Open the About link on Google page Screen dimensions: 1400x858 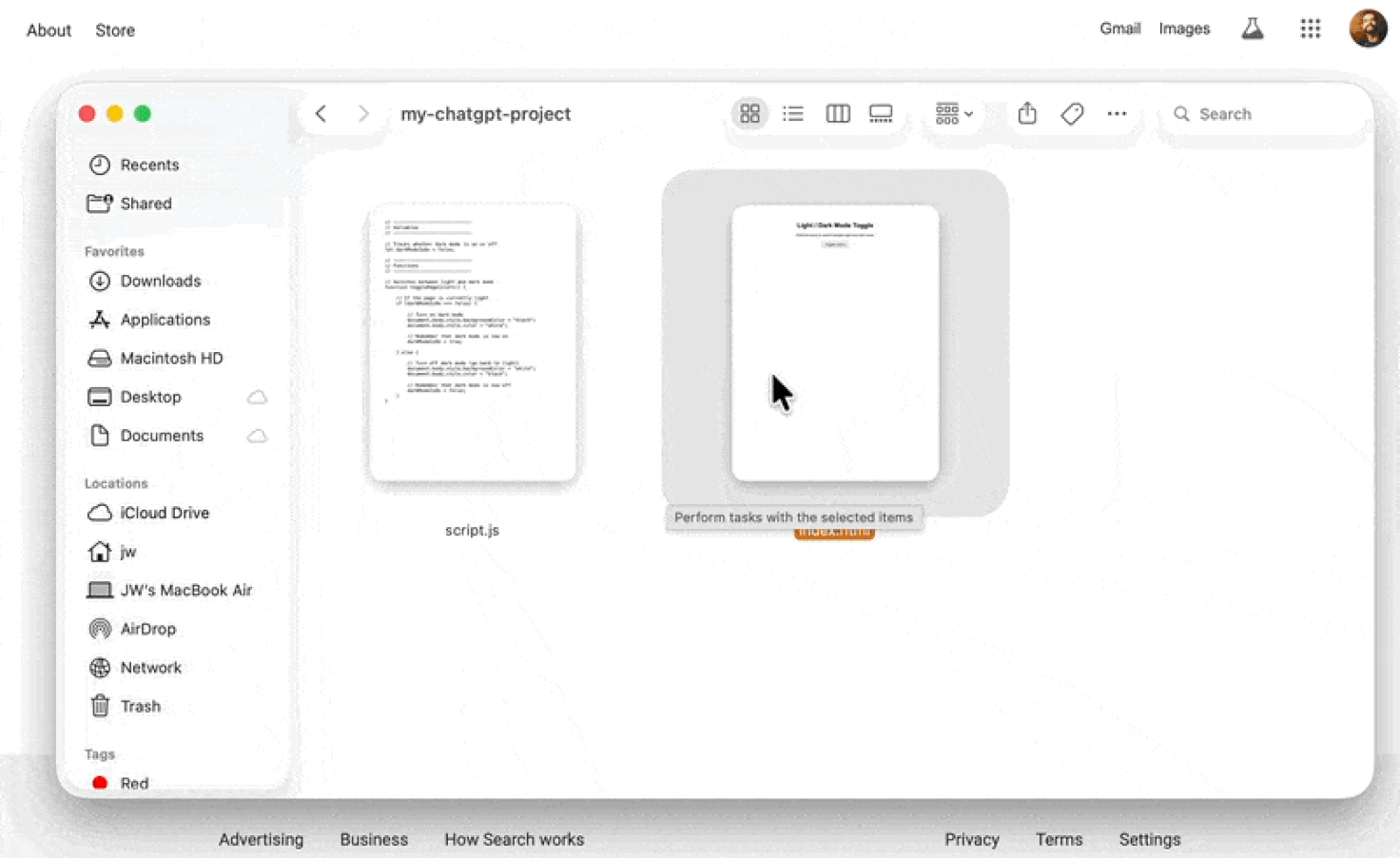point(49,30)
